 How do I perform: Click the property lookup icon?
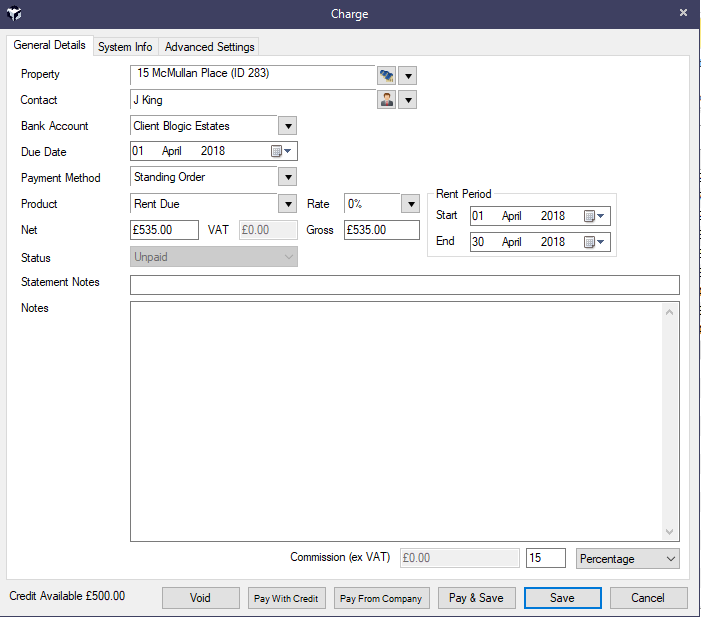pyautogui.click(x=386, y=75)
